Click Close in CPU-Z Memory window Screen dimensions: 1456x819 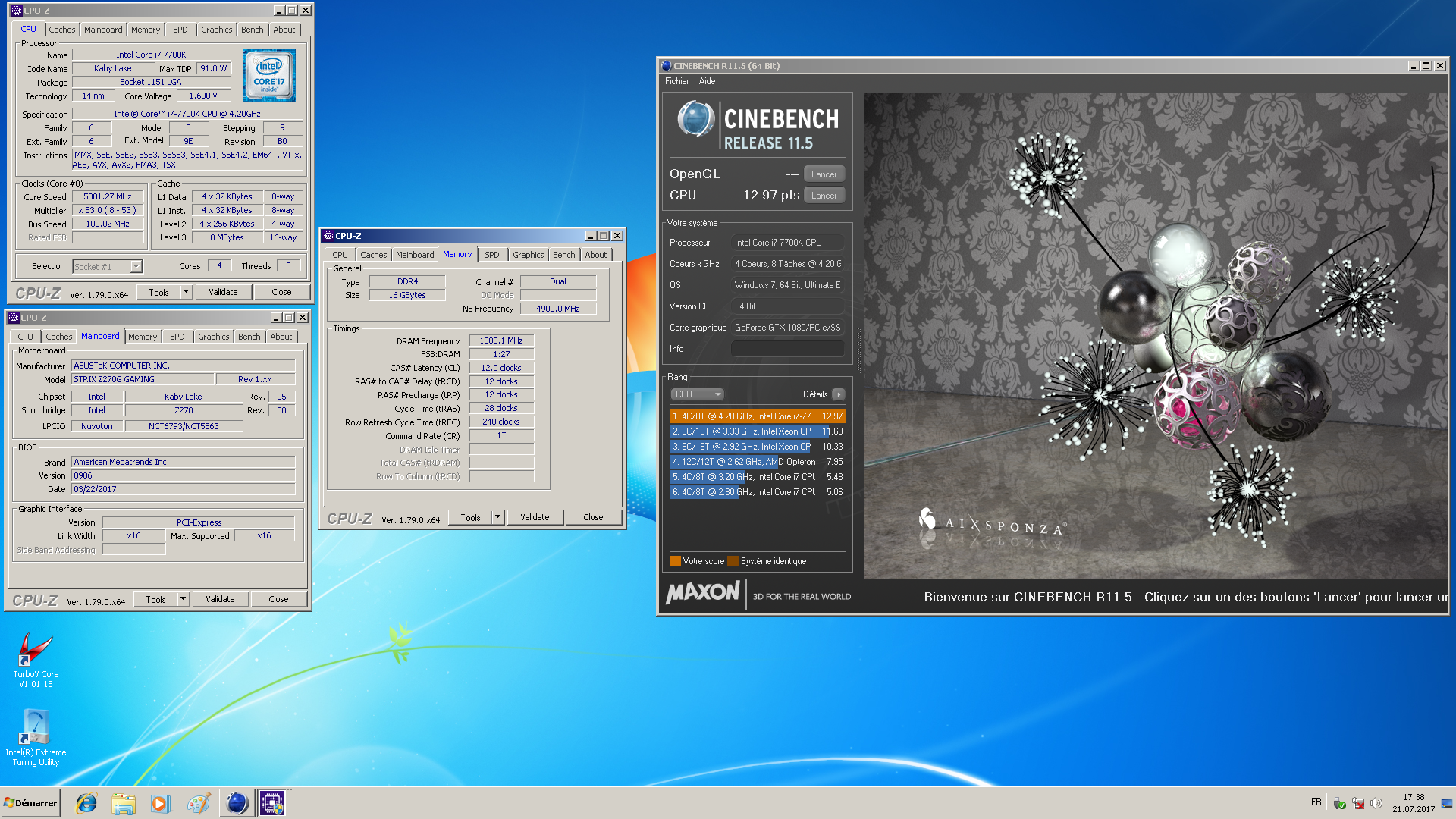click(593, 517)
